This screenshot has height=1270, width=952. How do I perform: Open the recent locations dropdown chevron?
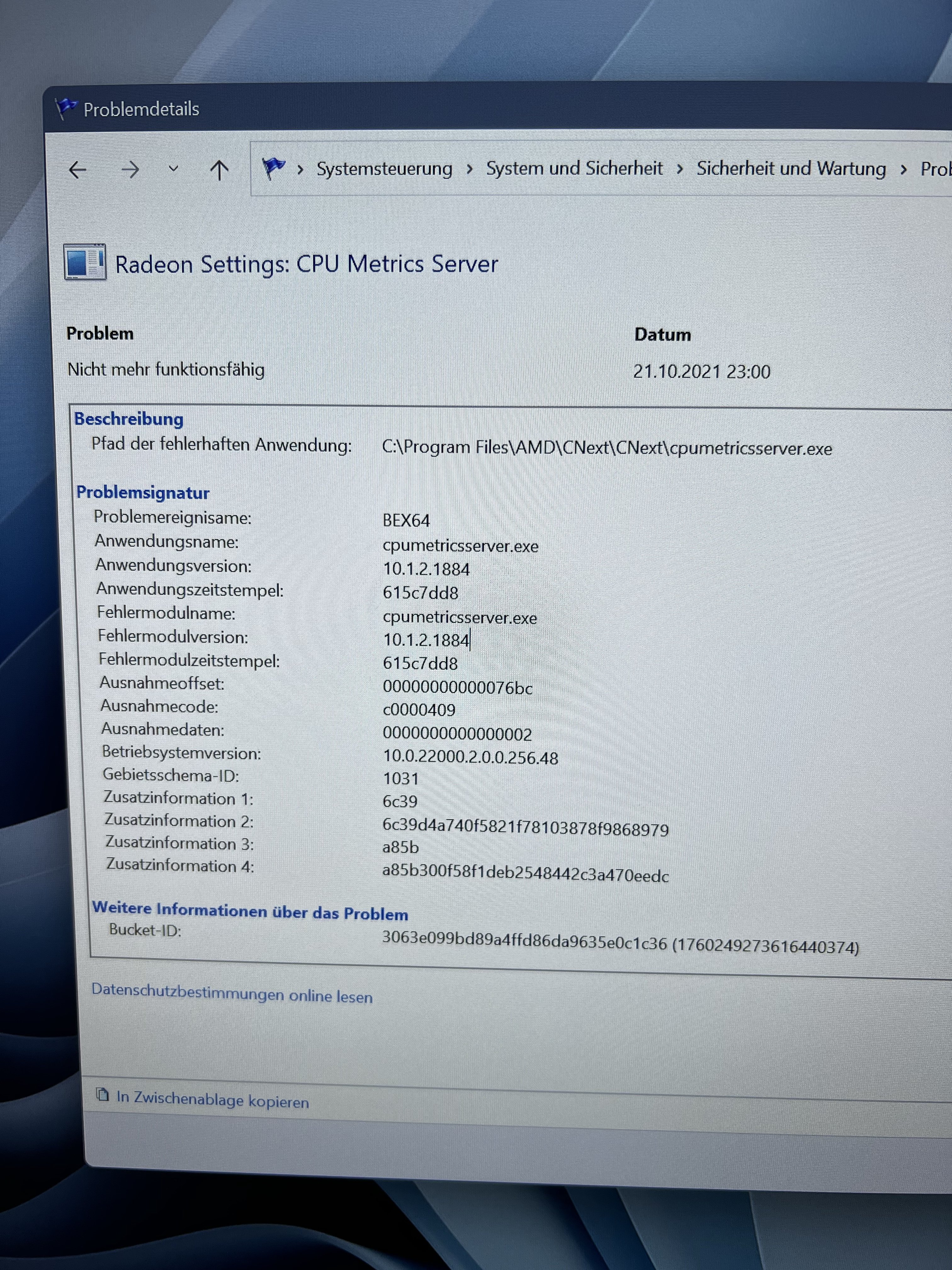tap(173, 169)
